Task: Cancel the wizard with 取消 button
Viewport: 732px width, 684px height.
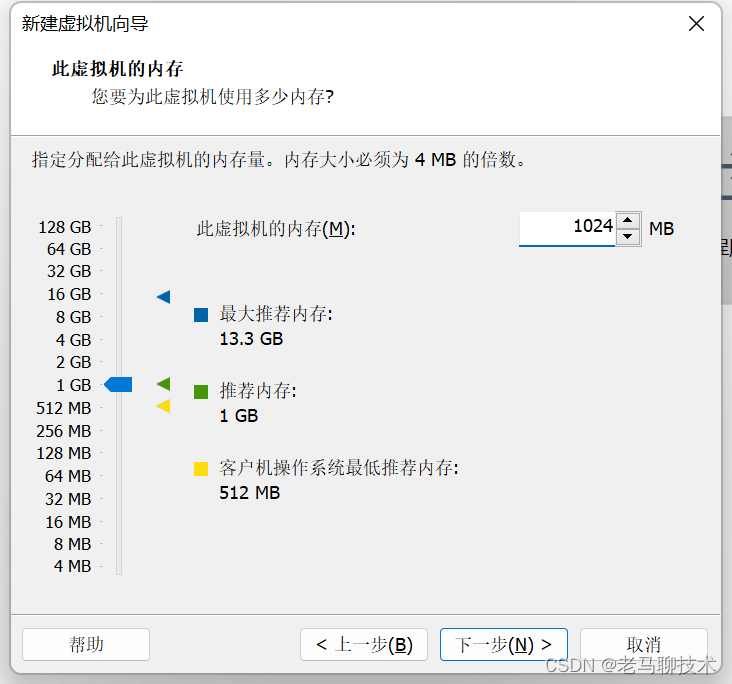Action: click(644, 644)
